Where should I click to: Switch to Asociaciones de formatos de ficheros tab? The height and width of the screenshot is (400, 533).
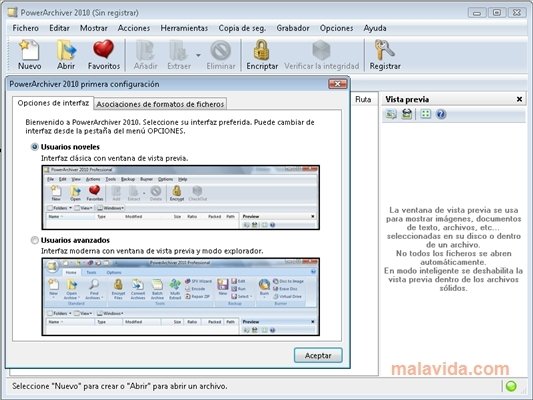pyautogui.click(x=160, y=104)
